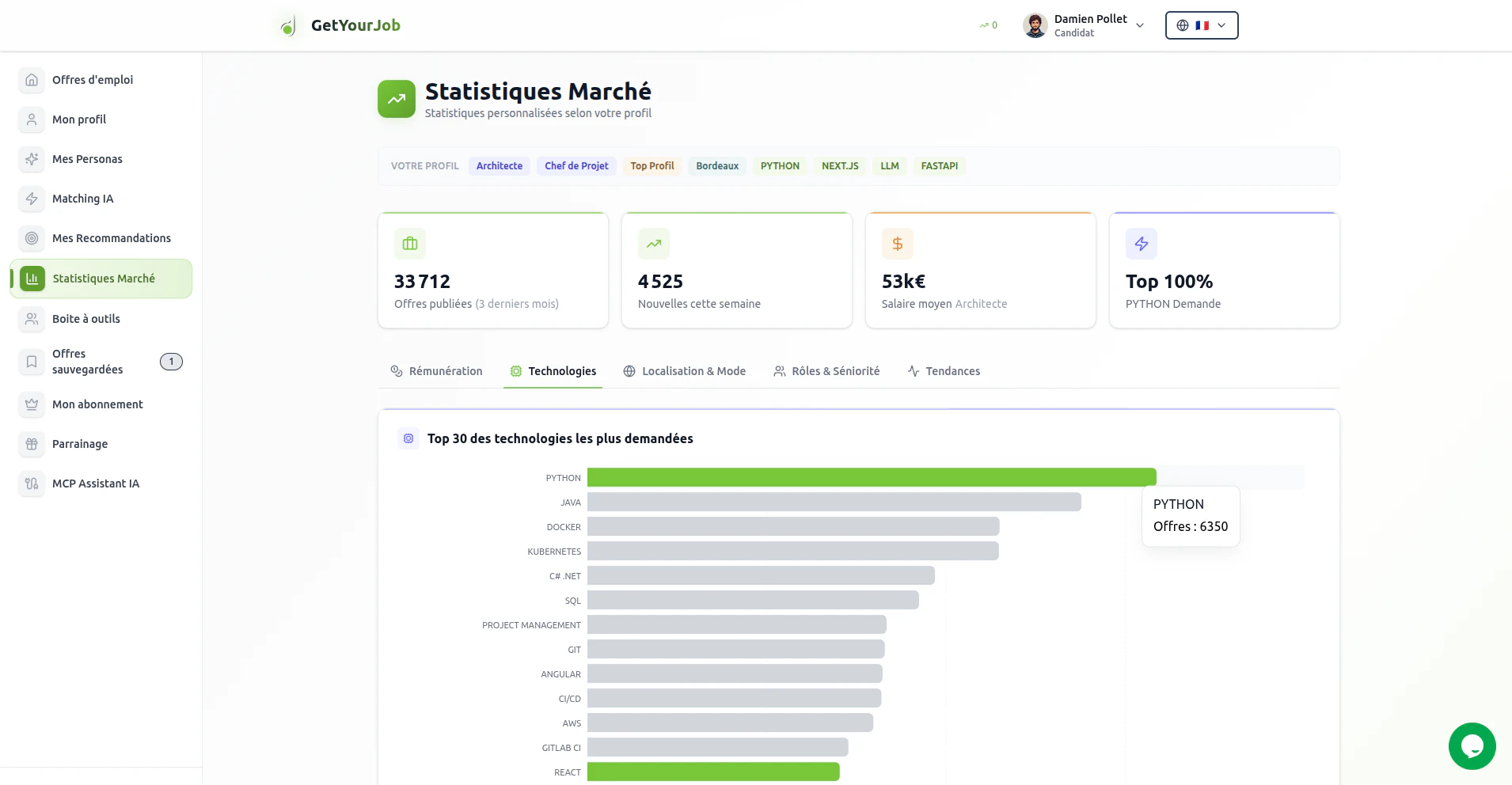The width and height of the screenshot is (1512, 785).
Task: Click the green PYTHON demand bar
Action: 871,477
